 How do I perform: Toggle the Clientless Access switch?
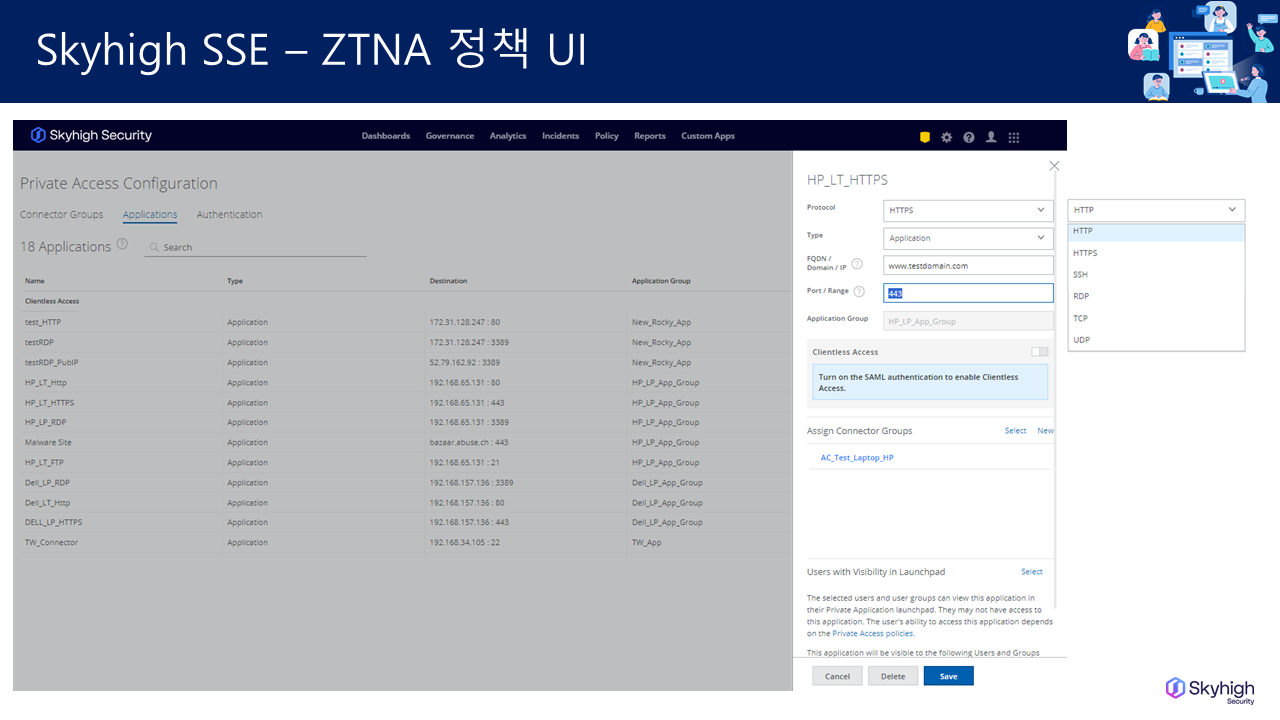1040,352
